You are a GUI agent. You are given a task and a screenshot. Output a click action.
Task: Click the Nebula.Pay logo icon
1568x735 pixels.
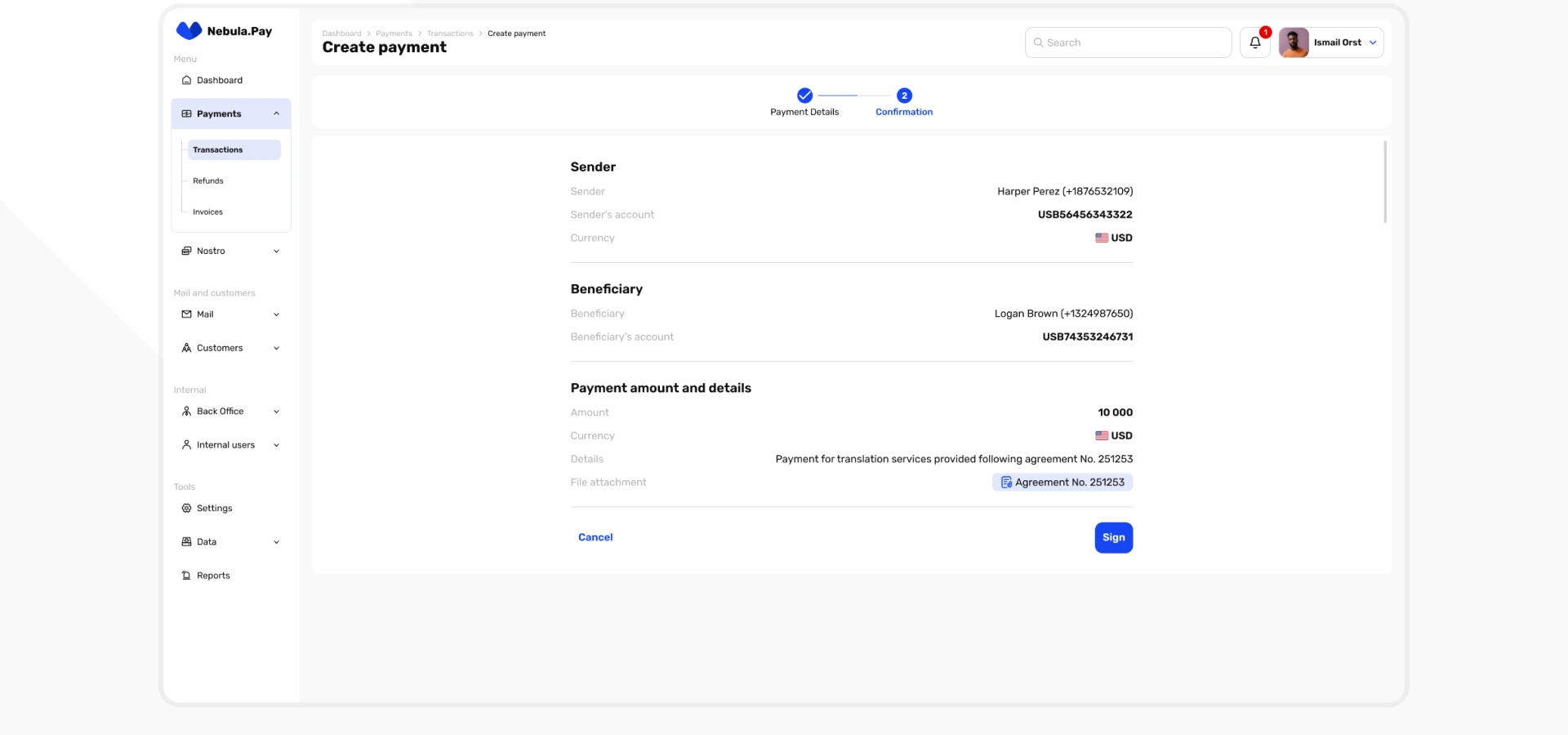[189, 31]
